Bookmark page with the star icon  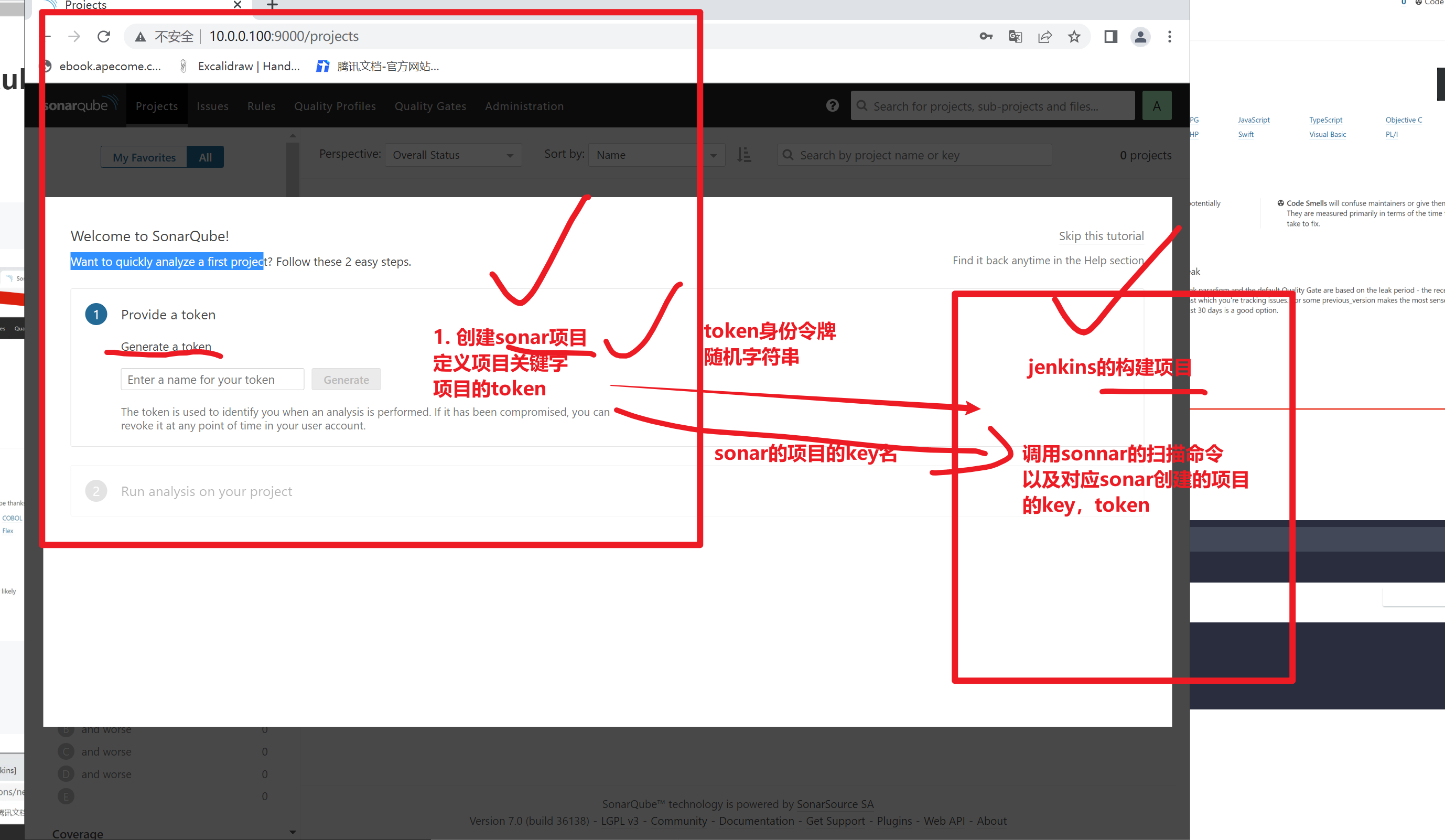coord(1074,37)
